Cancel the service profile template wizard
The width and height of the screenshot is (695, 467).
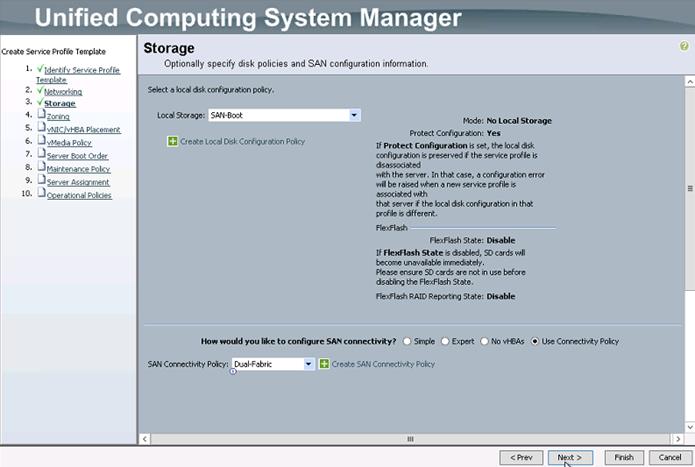click(x=670, y=457)
